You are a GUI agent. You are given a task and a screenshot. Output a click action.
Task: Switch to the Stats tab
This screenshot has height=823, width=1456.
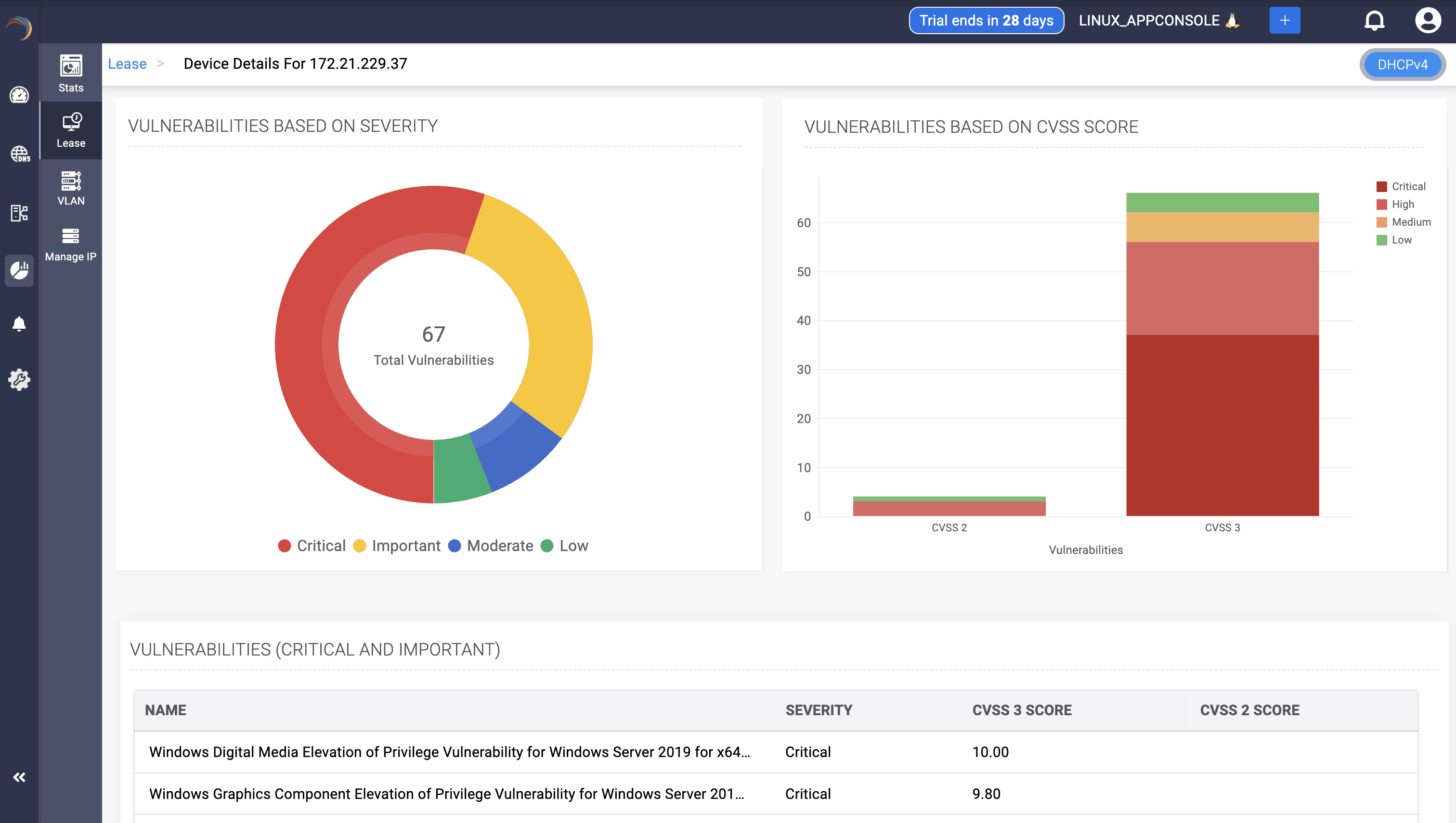click(71, 74)
